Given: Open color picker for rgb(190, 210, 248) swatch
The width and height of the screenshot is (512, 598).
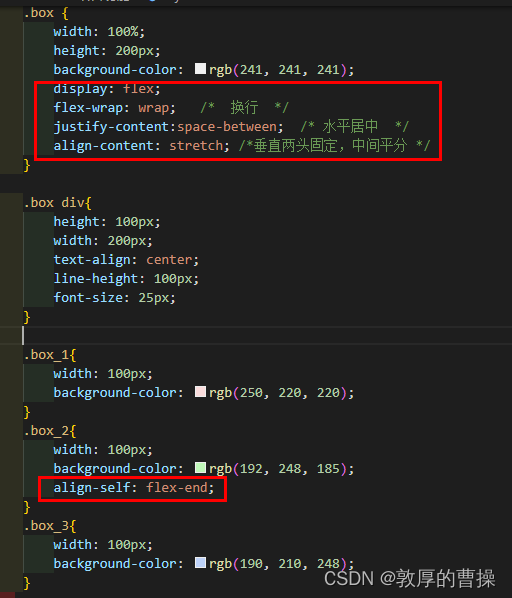Looking at the screenshot, I should pos(200,563).
